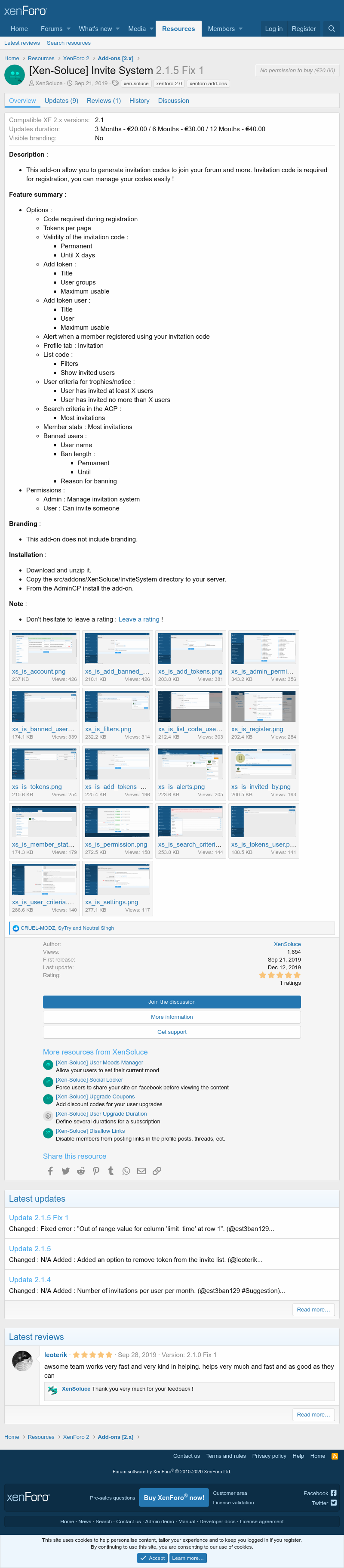Expand the Forums menu dropdown arrow

click(x=69, y=28)
